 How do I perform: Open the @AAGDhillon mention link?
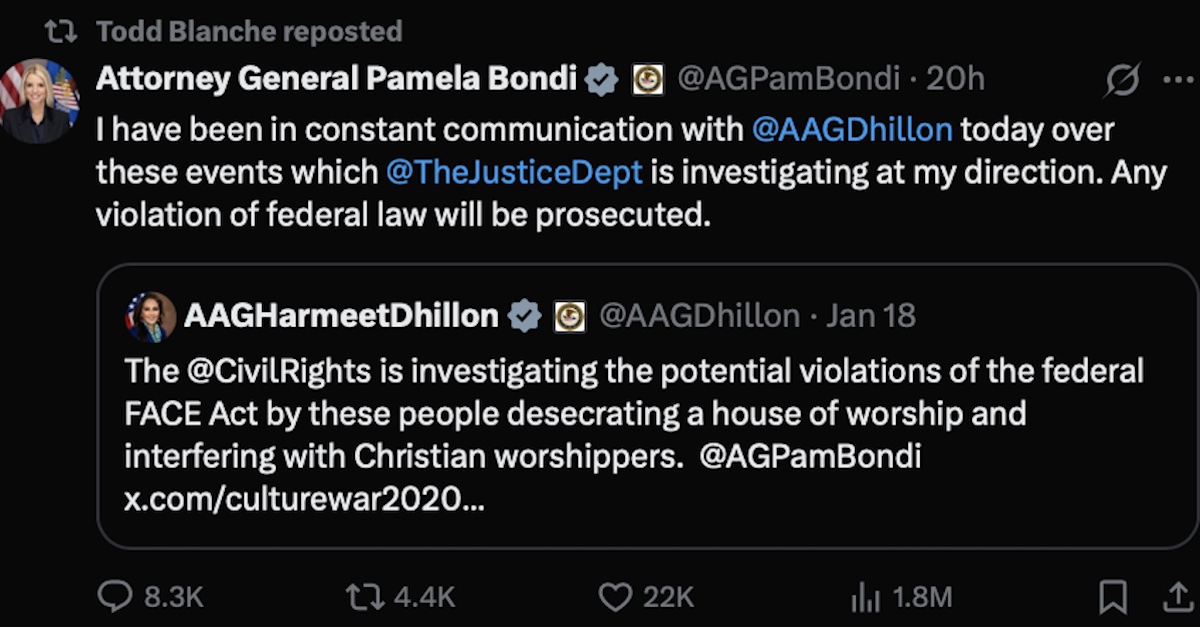tap(851, 128)
